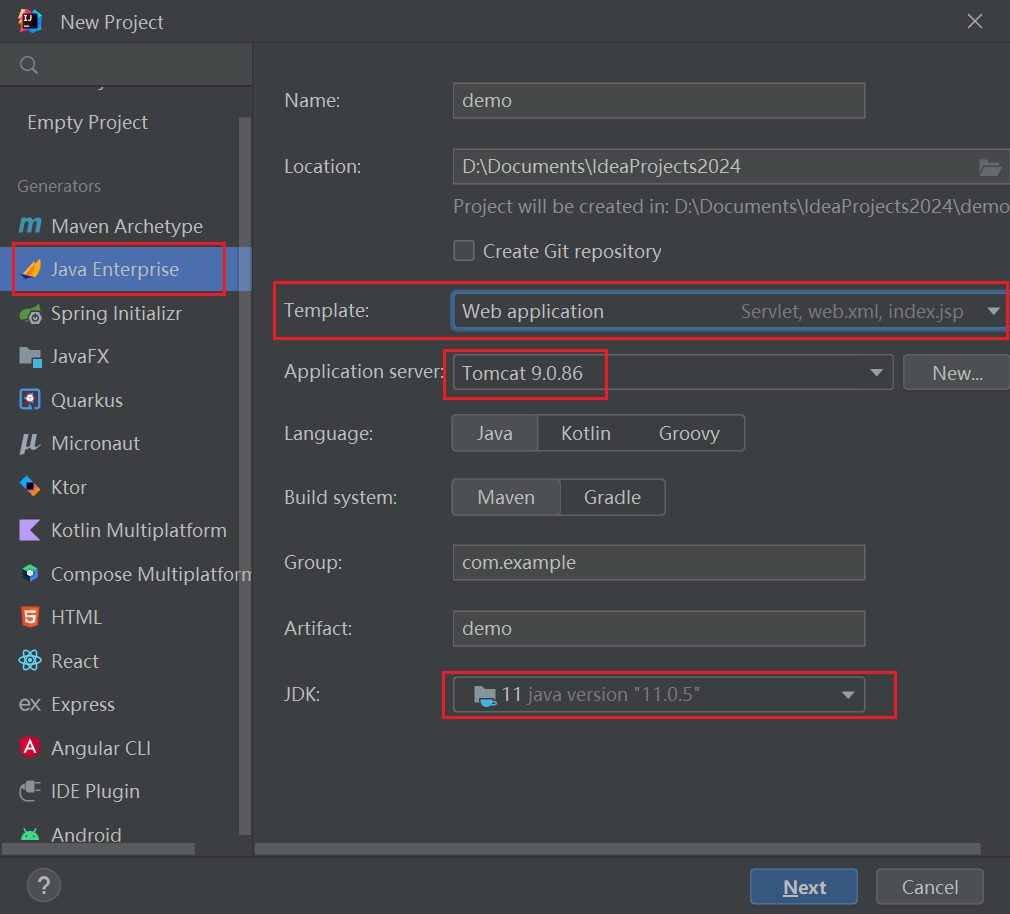The height and width of the screenshot is (914, 1010).
Task: Choose Gradle build system
Action: point(612,497)
